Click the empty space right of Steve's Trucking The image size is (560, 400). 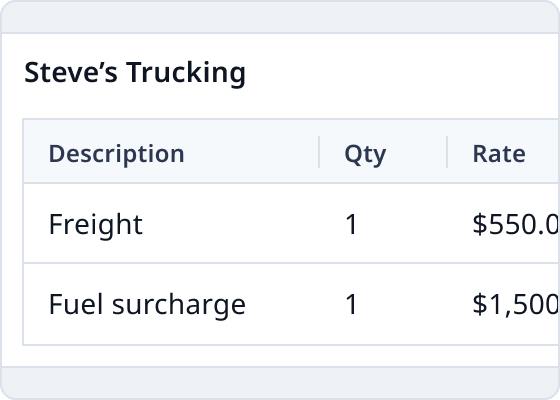click(x=400, y=72)
